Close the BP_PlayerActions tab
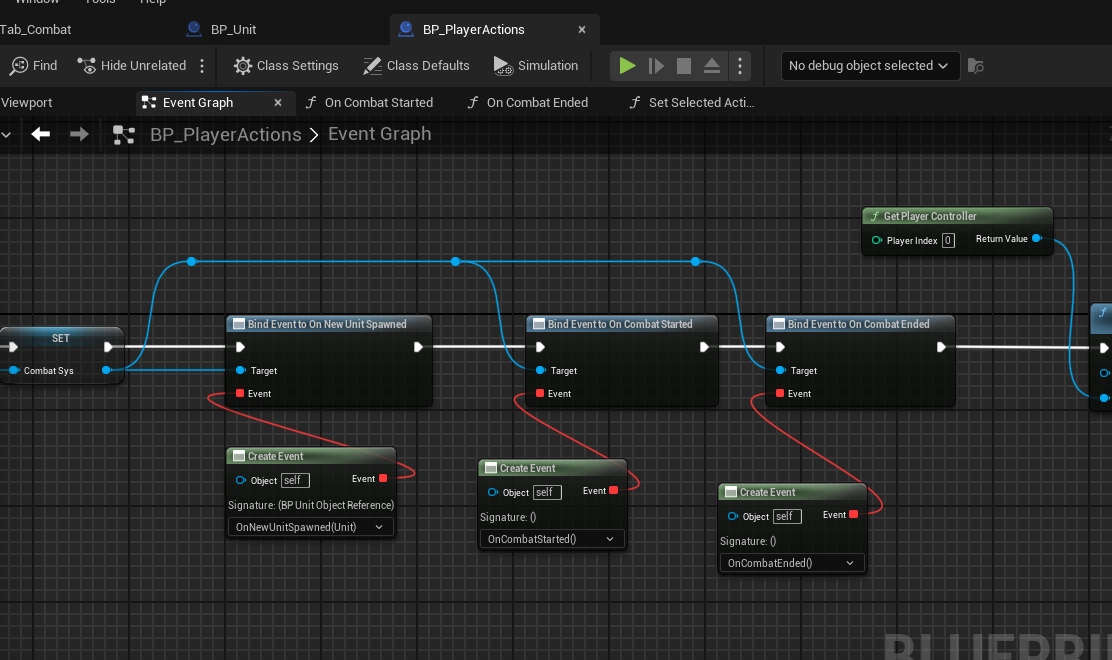Image resolution: width=1112 pixels, height=660 pixels. click(582, 30)
